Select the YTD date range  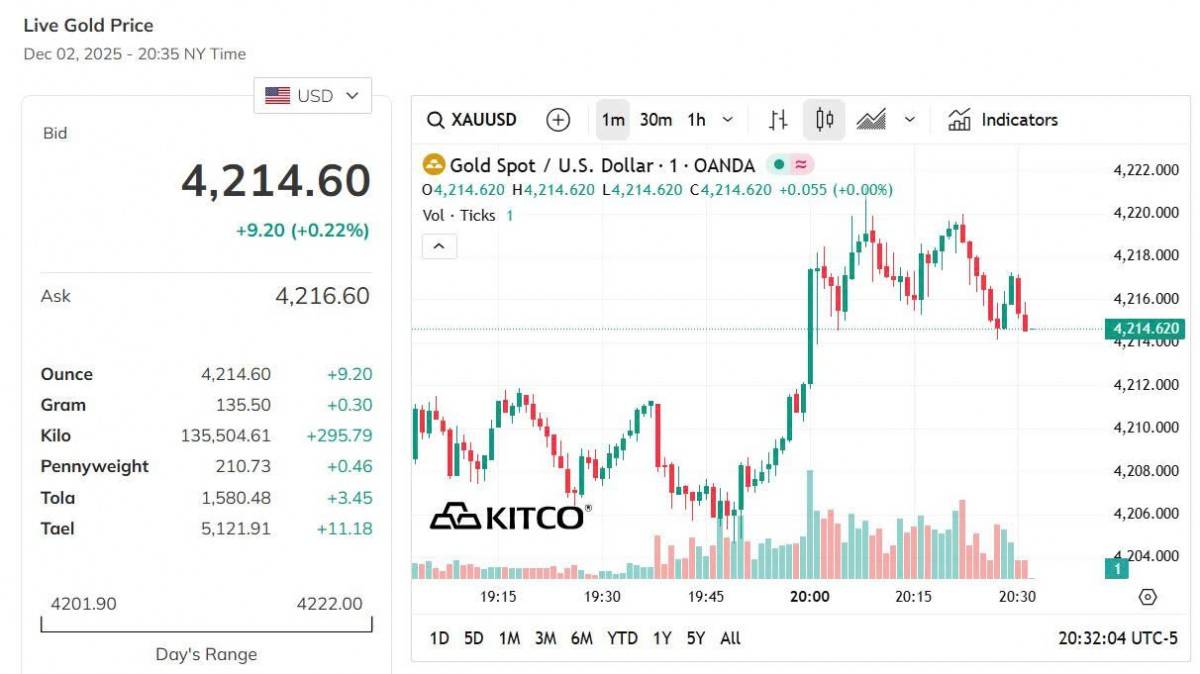tap(622, 638)
